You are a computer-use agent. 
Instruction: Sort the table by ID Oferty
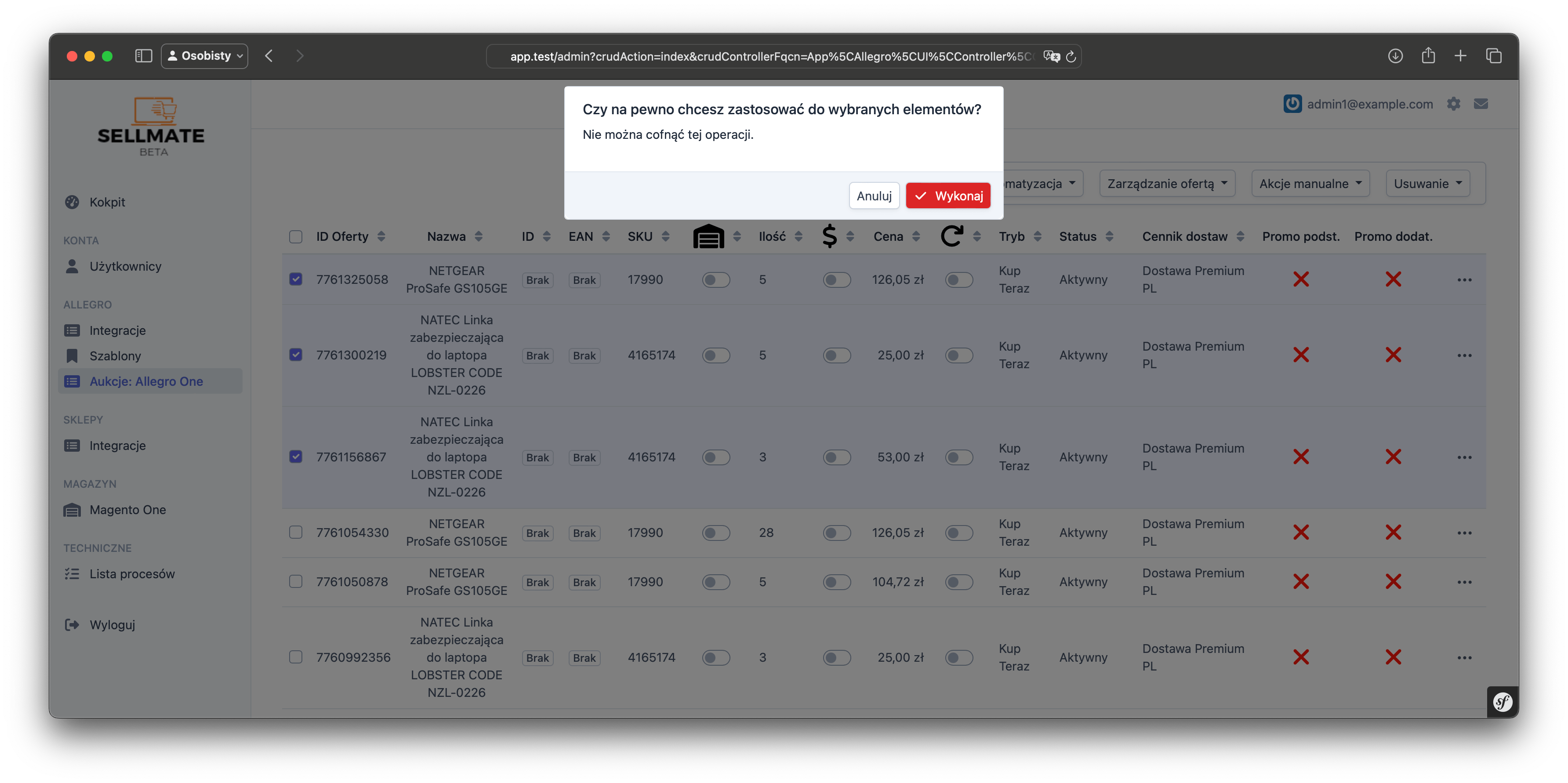point(351,237)
